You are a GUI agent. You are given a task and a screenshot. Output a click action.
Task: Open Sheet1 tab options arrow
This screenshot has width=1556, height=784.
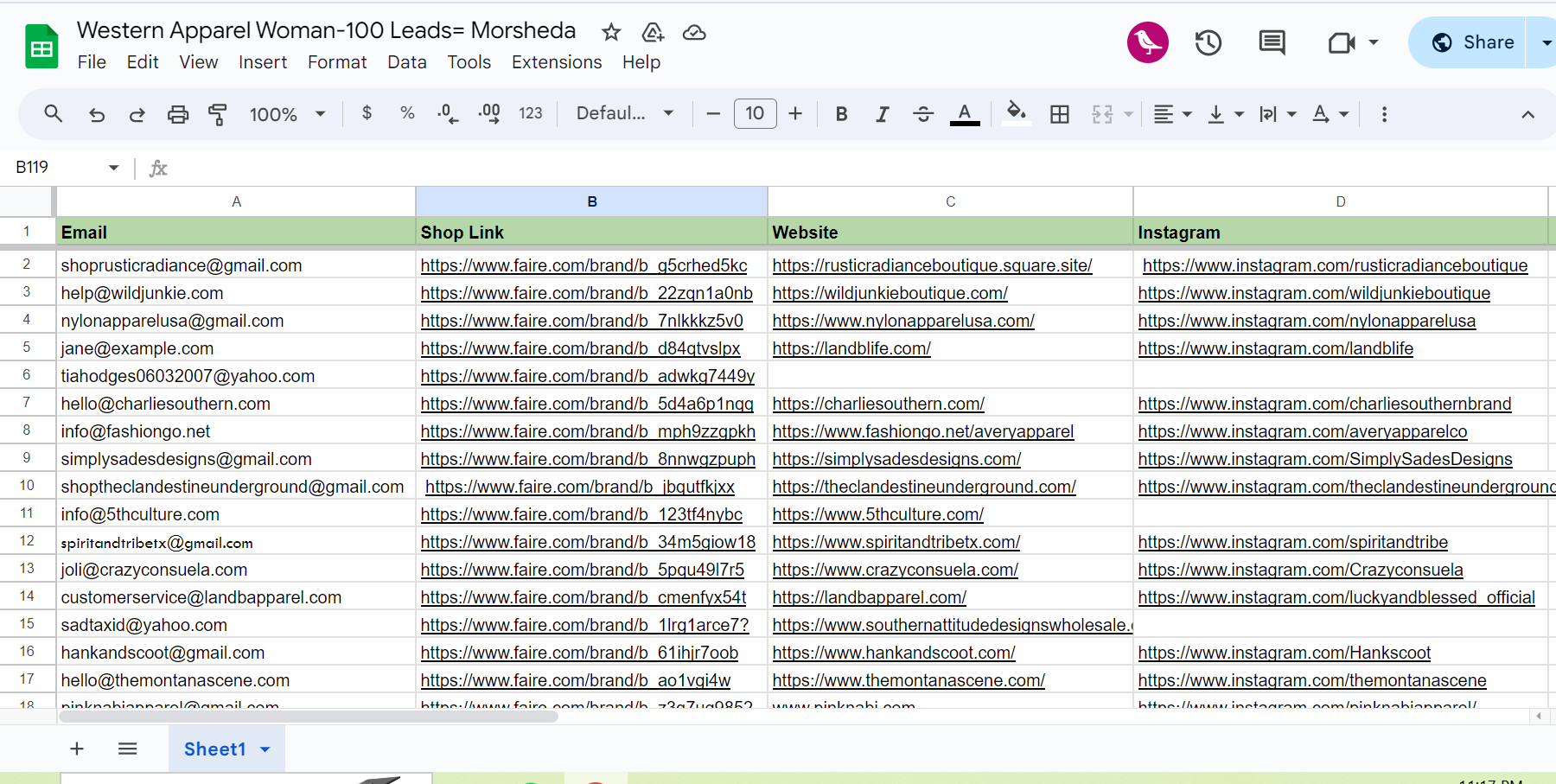point(265,749)
